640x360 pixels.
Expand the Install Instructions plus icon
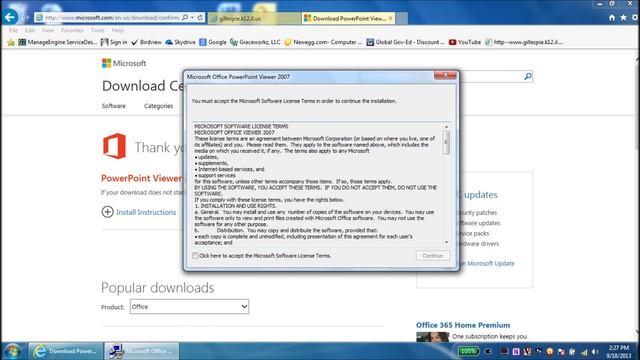(x=107, y=212)
